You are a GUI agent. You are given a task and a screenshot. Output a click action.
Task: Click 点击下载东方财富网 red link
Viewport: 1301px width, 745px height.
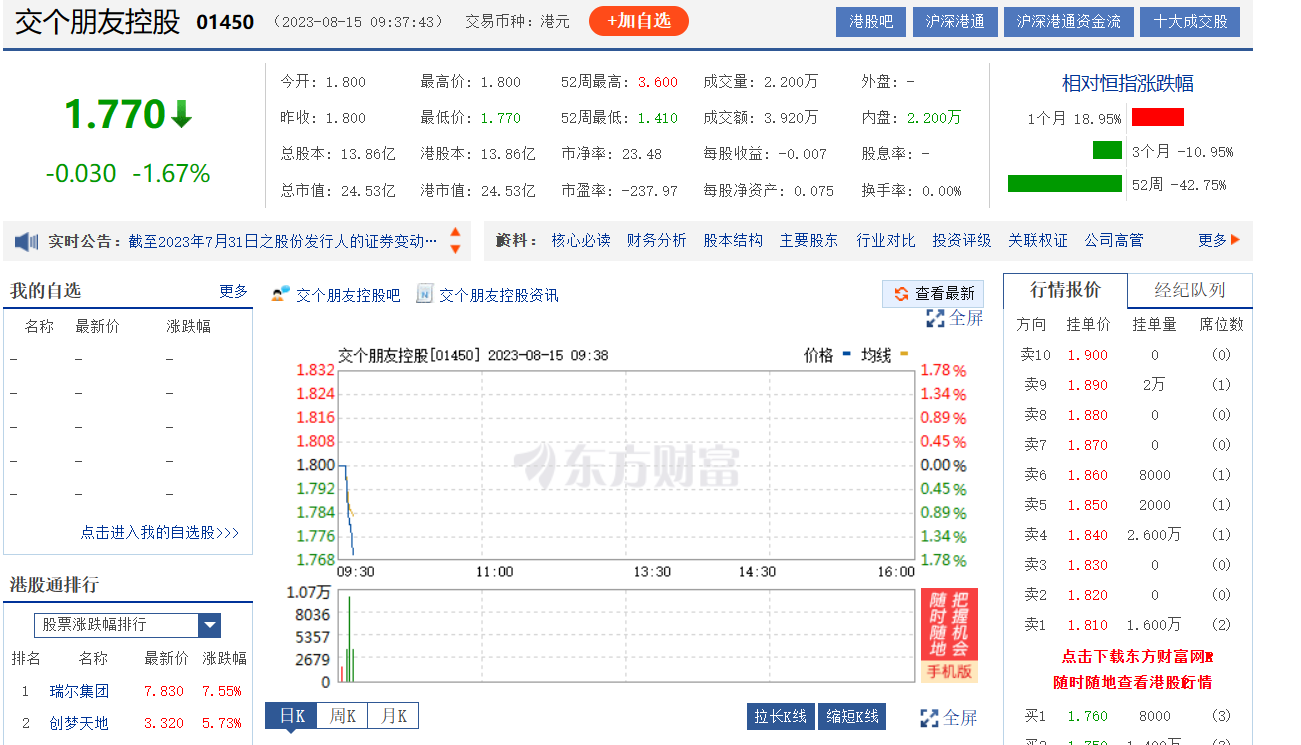1137,657
